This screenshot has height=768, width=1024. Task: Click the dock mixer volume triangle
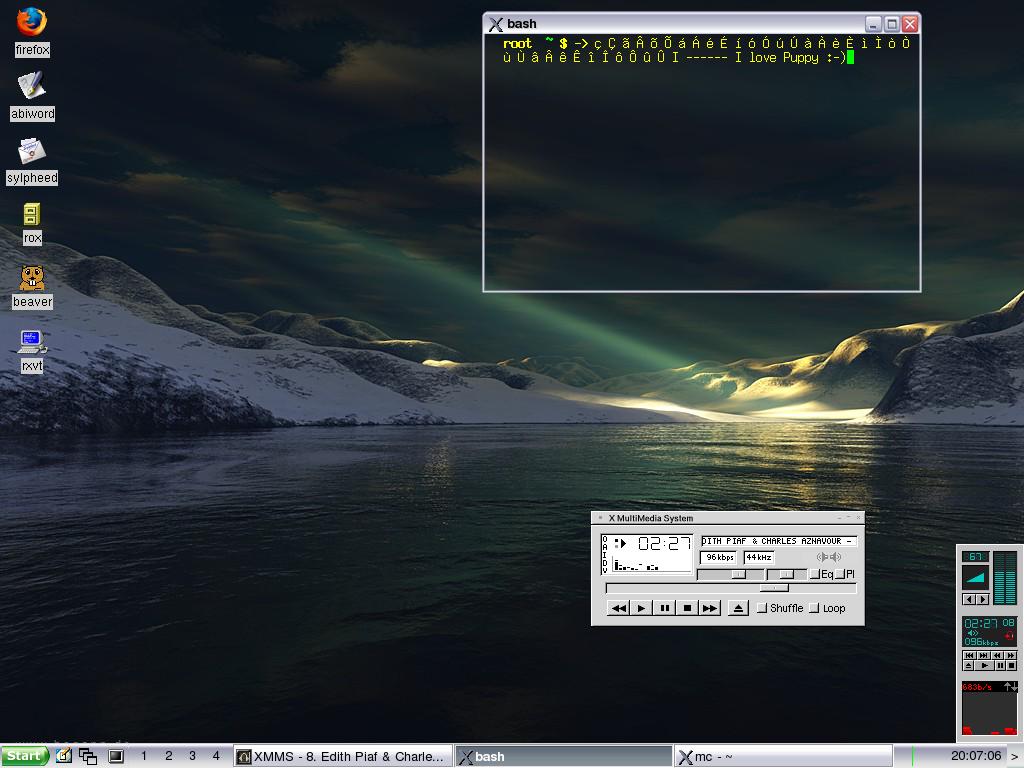tap(975, 577)
